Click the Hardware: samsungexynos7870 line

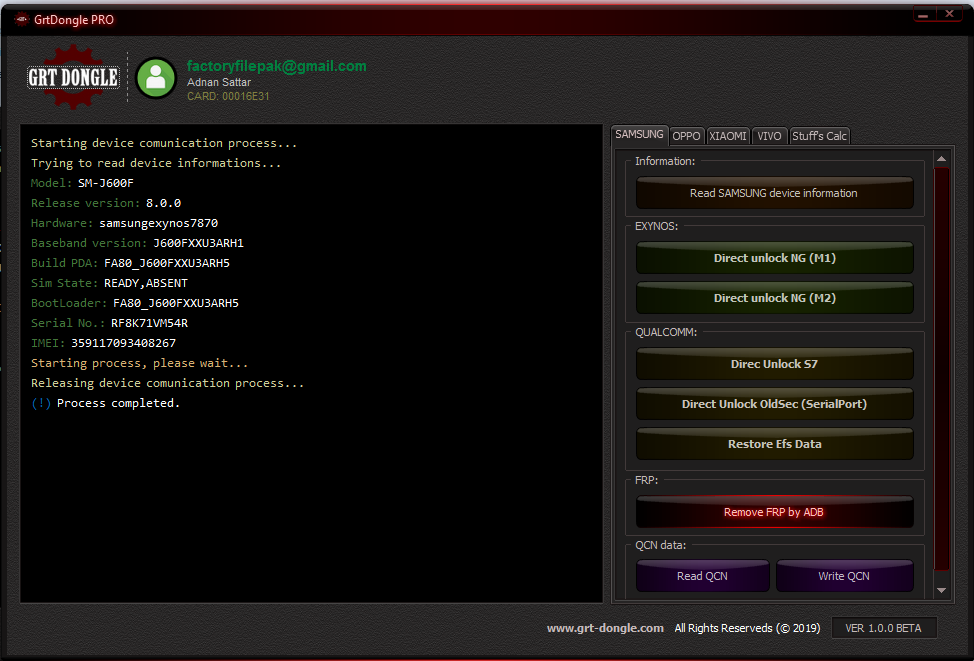point(124,223)
